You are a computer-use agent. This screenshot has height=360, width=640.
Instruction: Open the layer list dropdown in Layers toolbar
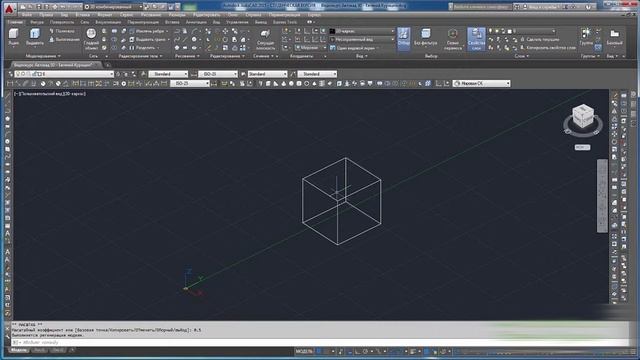point(64,74)
